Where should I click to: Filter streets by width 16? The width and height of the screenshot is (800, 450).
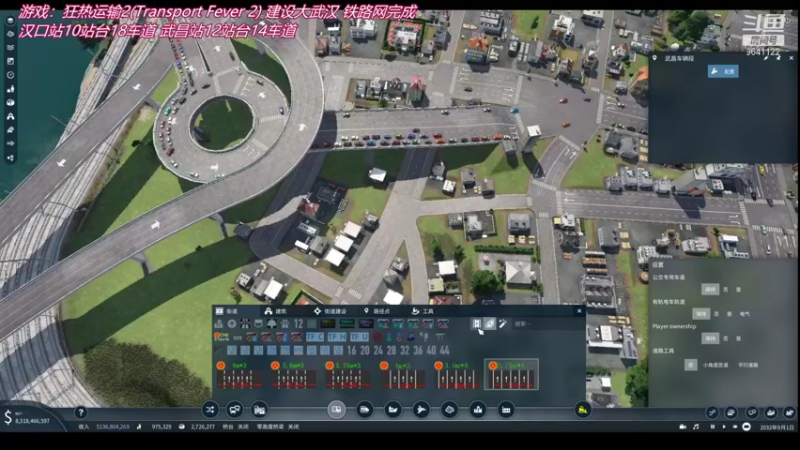pyautogui.click(x=352, y=351)
